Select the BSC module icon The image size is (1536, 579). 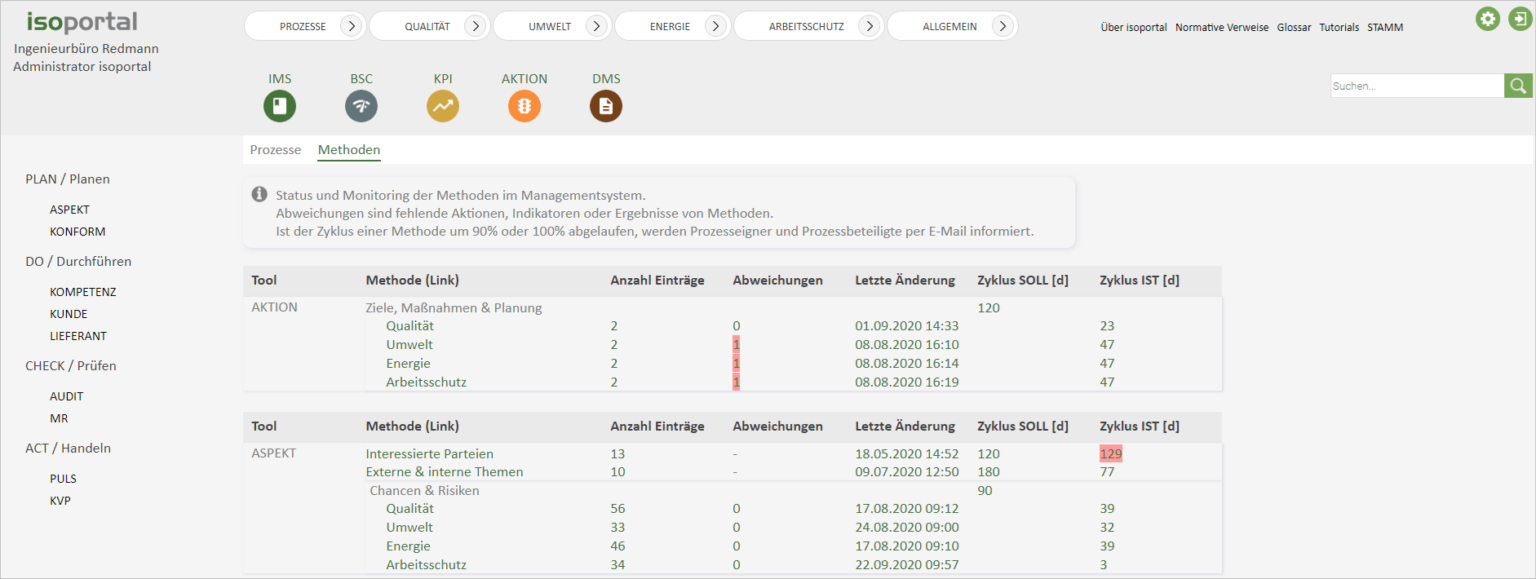(x=361, y=104)
